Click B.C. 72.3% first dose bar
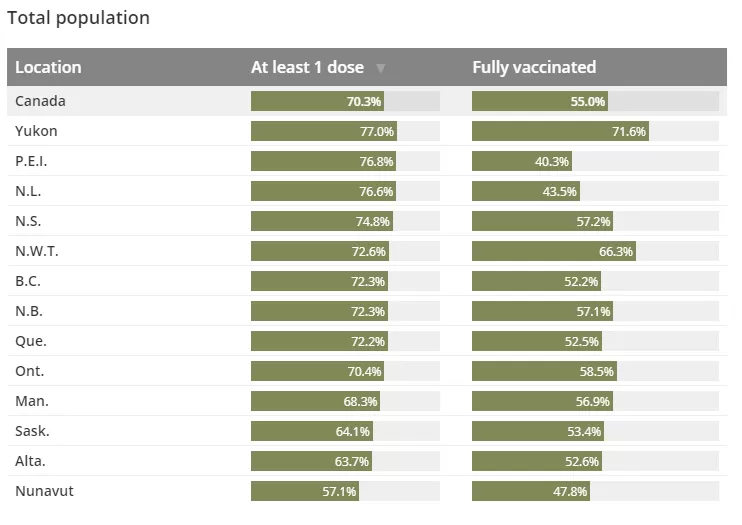The height and width of the screenshot is (525, 742). pos(319,281)
